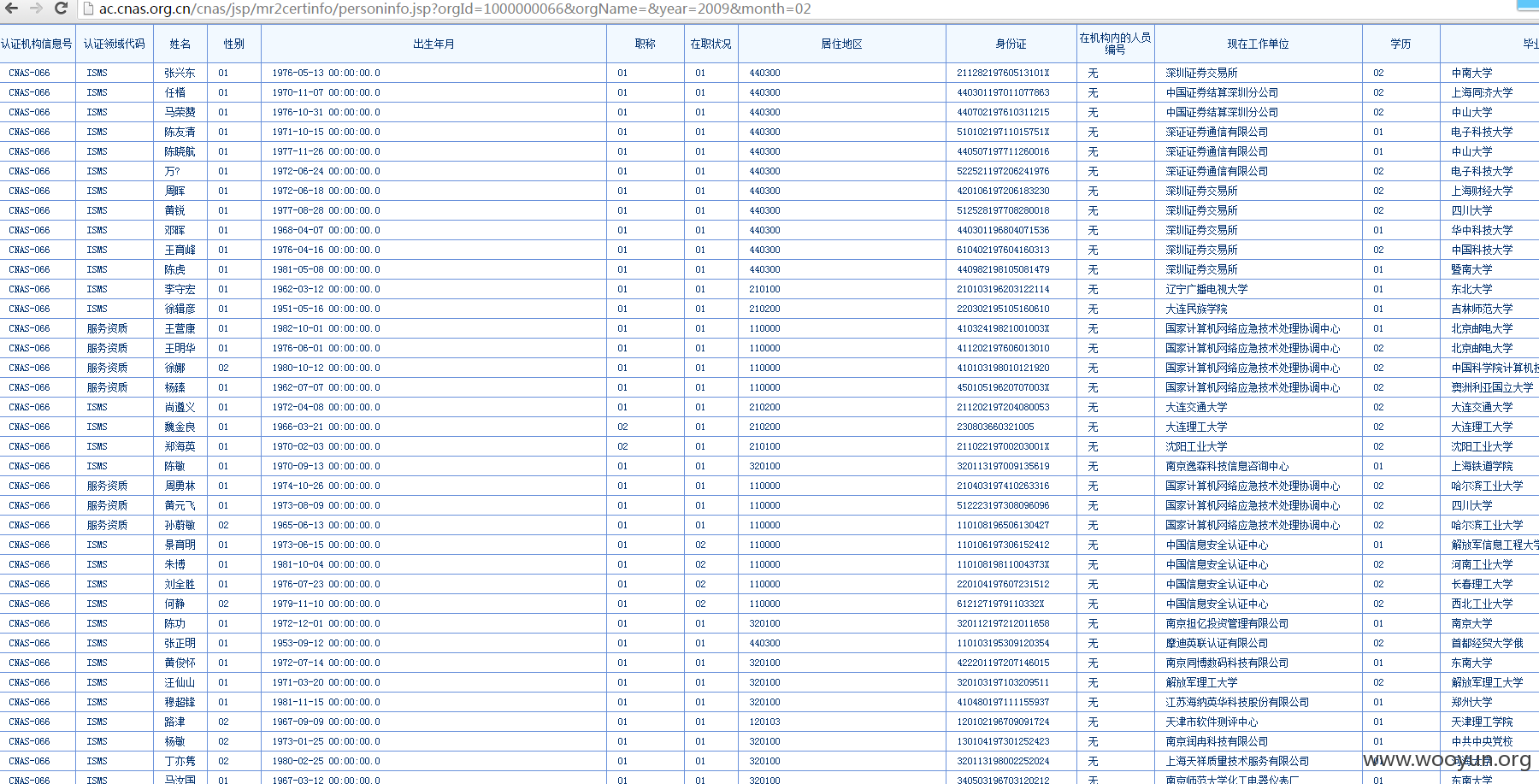
Task: Click the 在机构内的人员编号 column header
Action: click(1115, 44)
